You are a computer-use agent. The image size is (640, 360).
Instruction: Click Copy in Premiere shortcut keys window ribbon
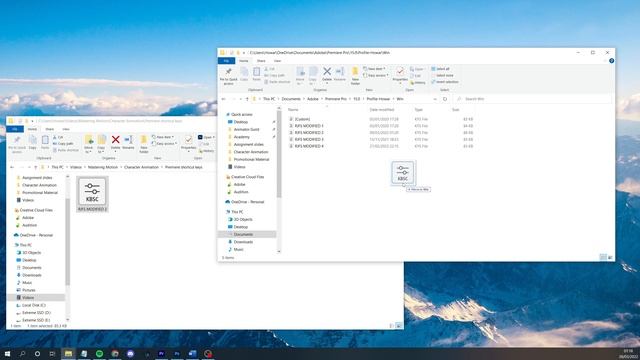point(33,142)
